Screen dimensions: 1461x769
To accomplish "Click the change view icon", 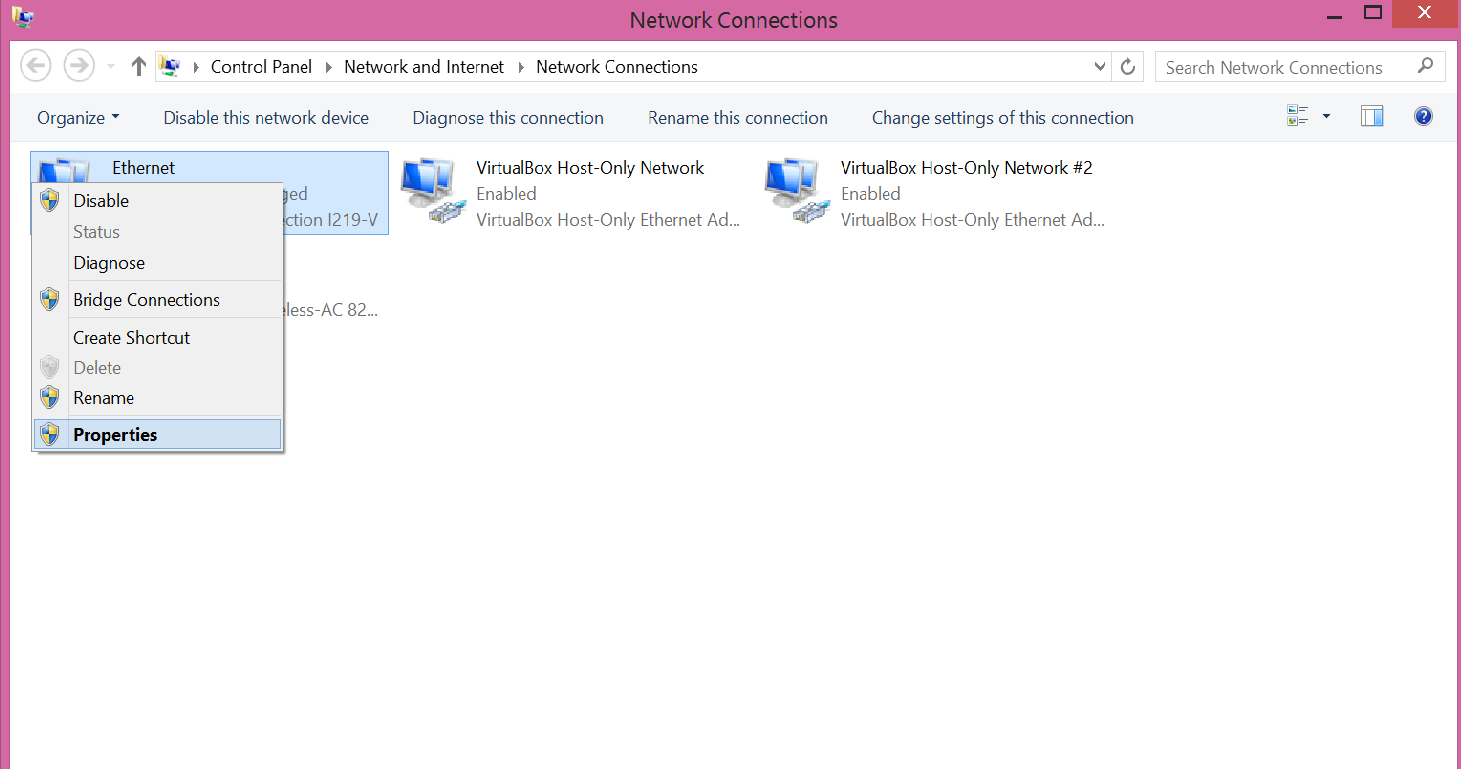I will pos(1298,117).
